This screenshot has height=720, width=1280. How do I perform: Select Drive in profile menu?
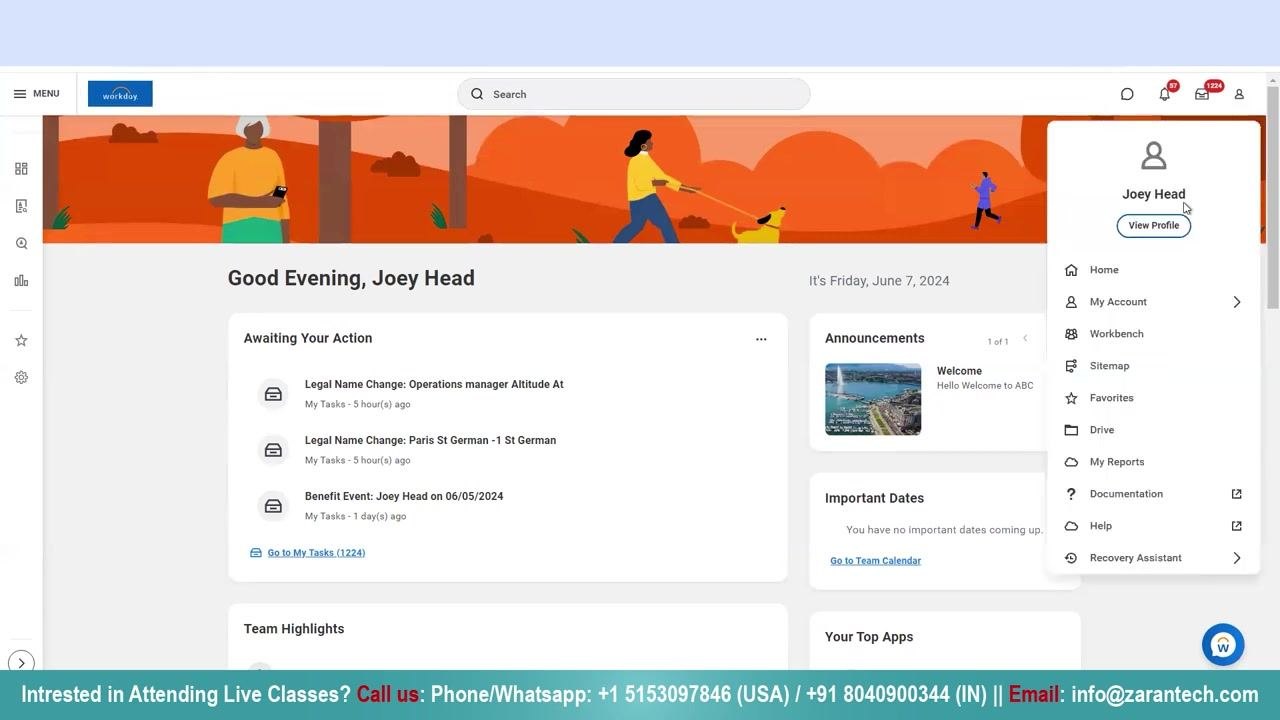(x=1153, y=430)
